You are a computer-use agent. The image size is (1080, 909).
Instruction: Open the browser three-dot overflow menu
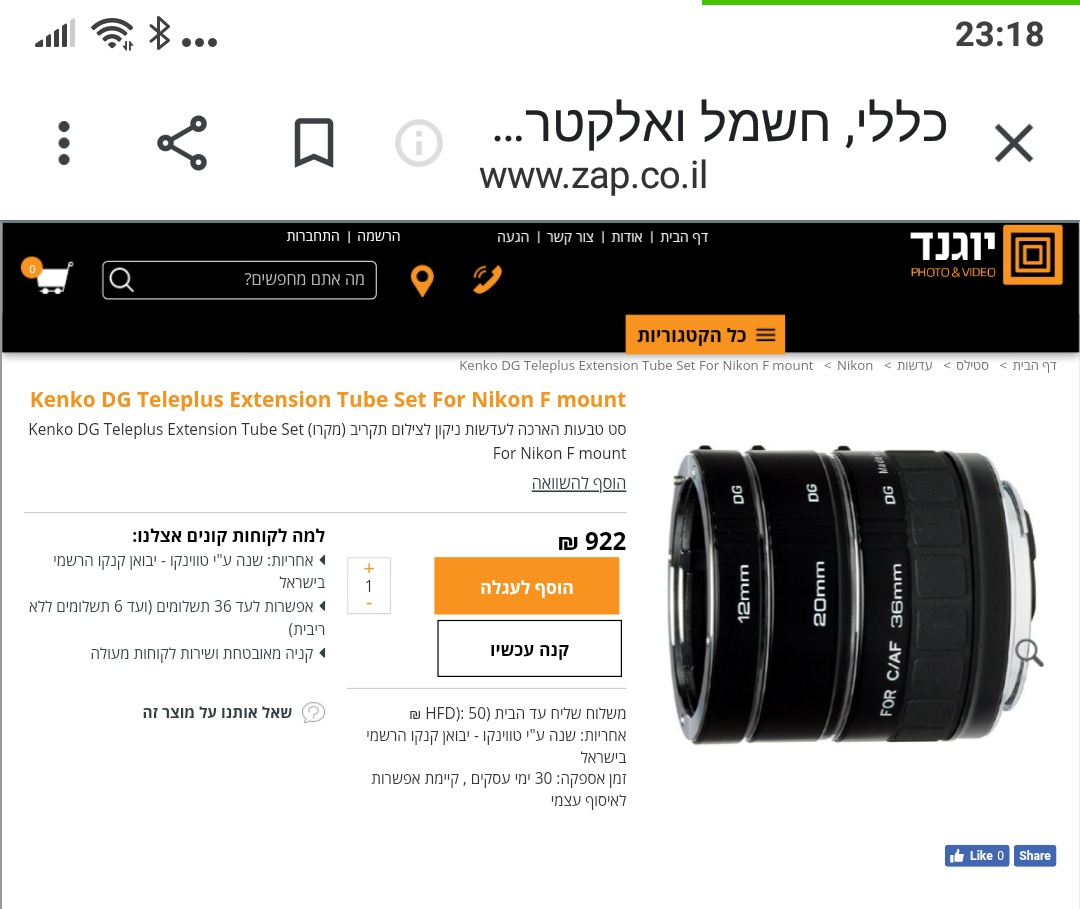(x=64, y=143)
